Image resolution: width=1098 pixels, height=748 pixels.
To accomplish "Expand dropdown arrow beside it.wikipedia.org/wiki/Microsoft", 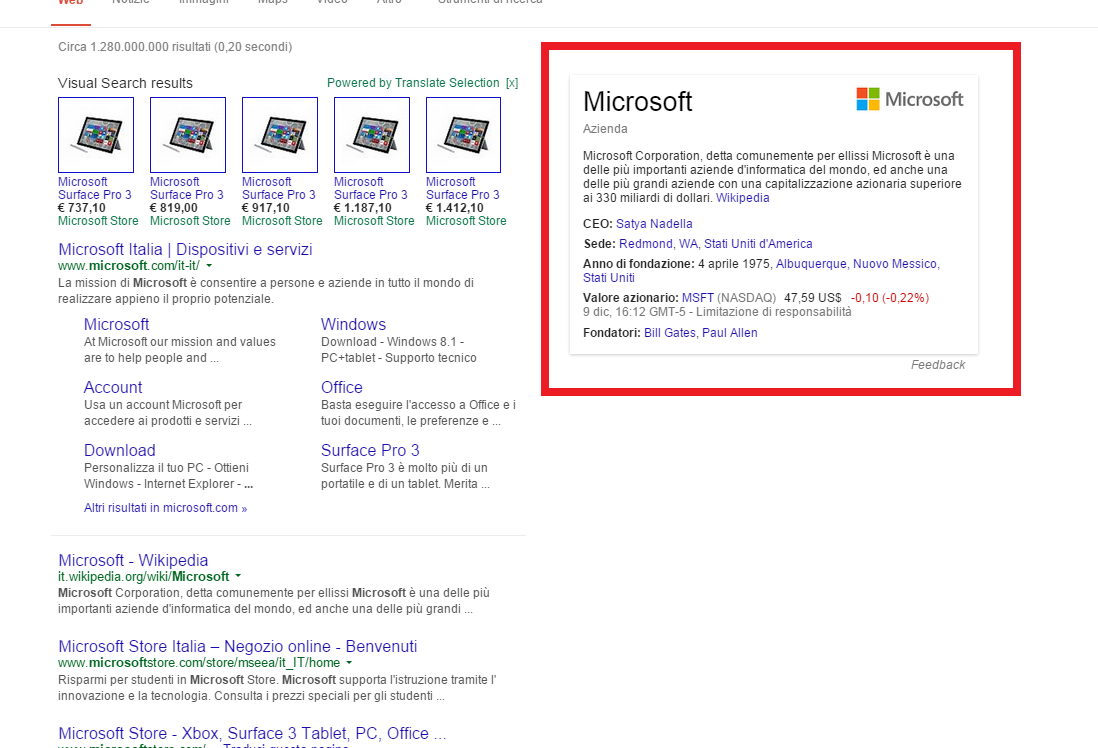I will pyautogui.click(x=238, y=576).
